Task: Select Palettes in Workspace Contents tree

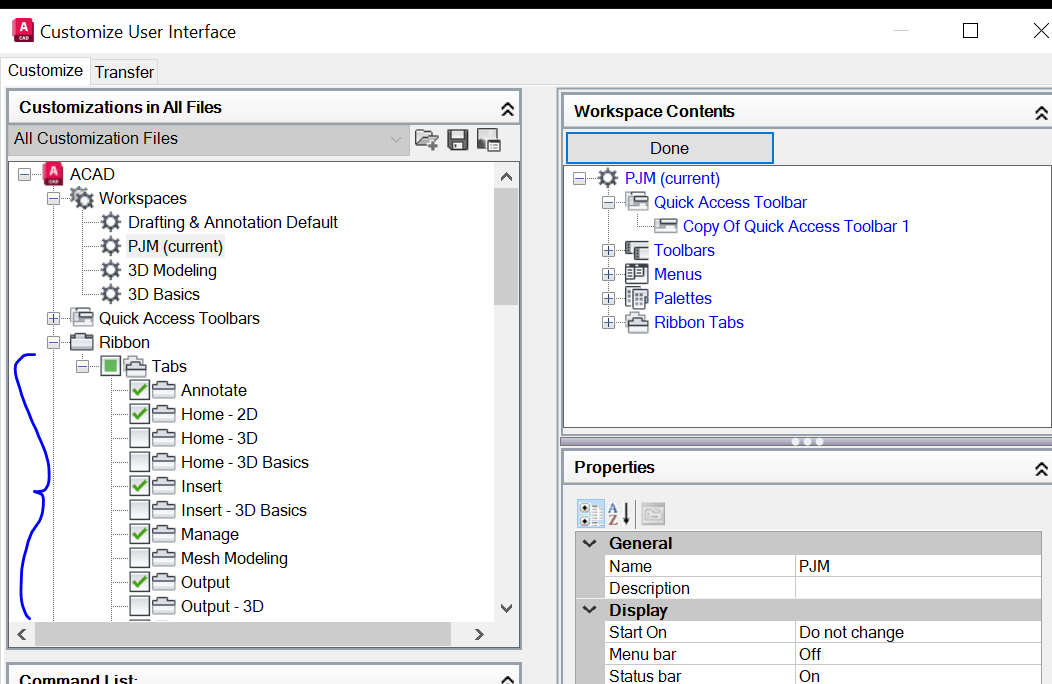Action: [682, 298]
